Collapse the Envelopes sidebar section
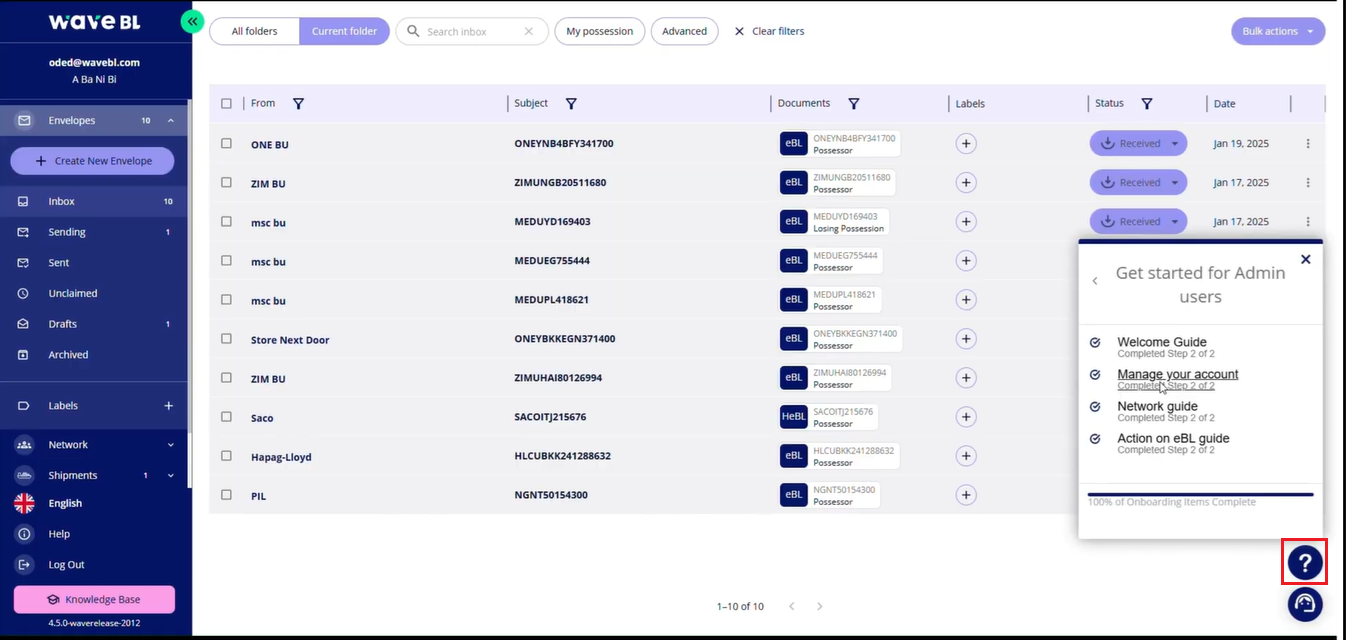The height and width of the screenshot is (640, 1346). pyautogui.click(x=171, y=121)
